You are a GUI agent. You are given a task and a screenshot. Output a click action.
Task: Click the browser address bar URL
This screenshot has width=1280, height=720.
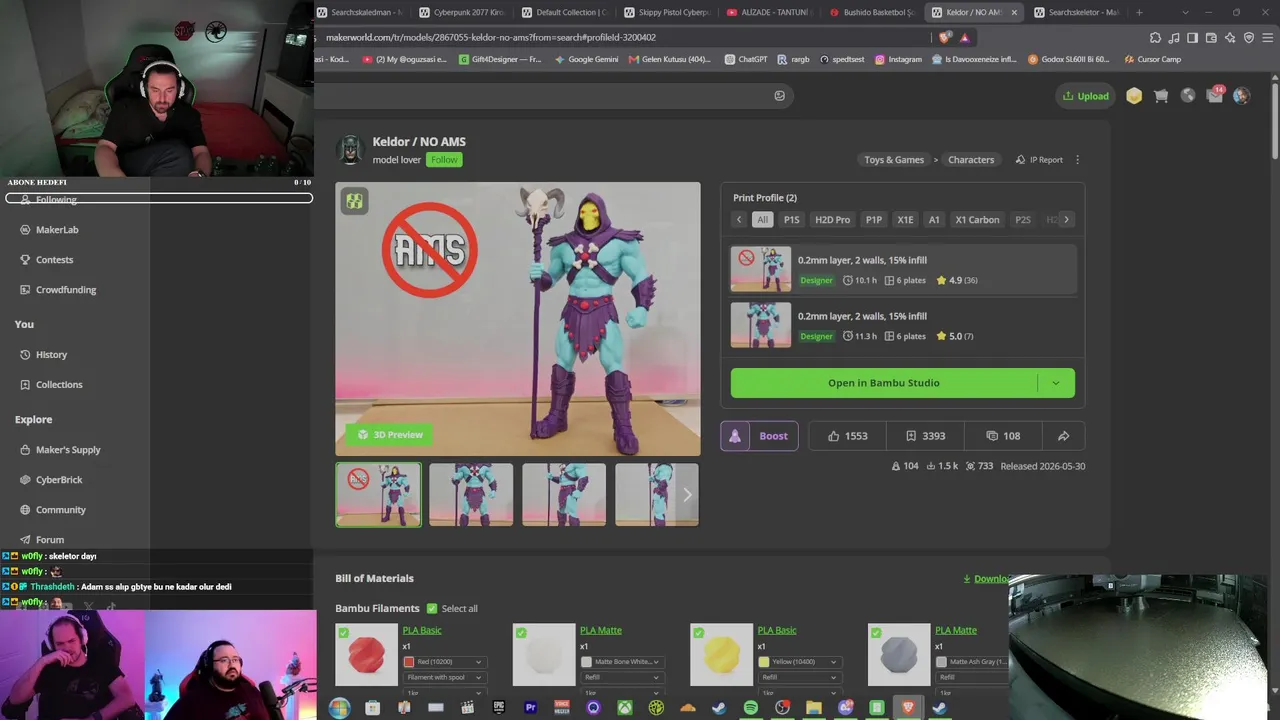point(491,38)
